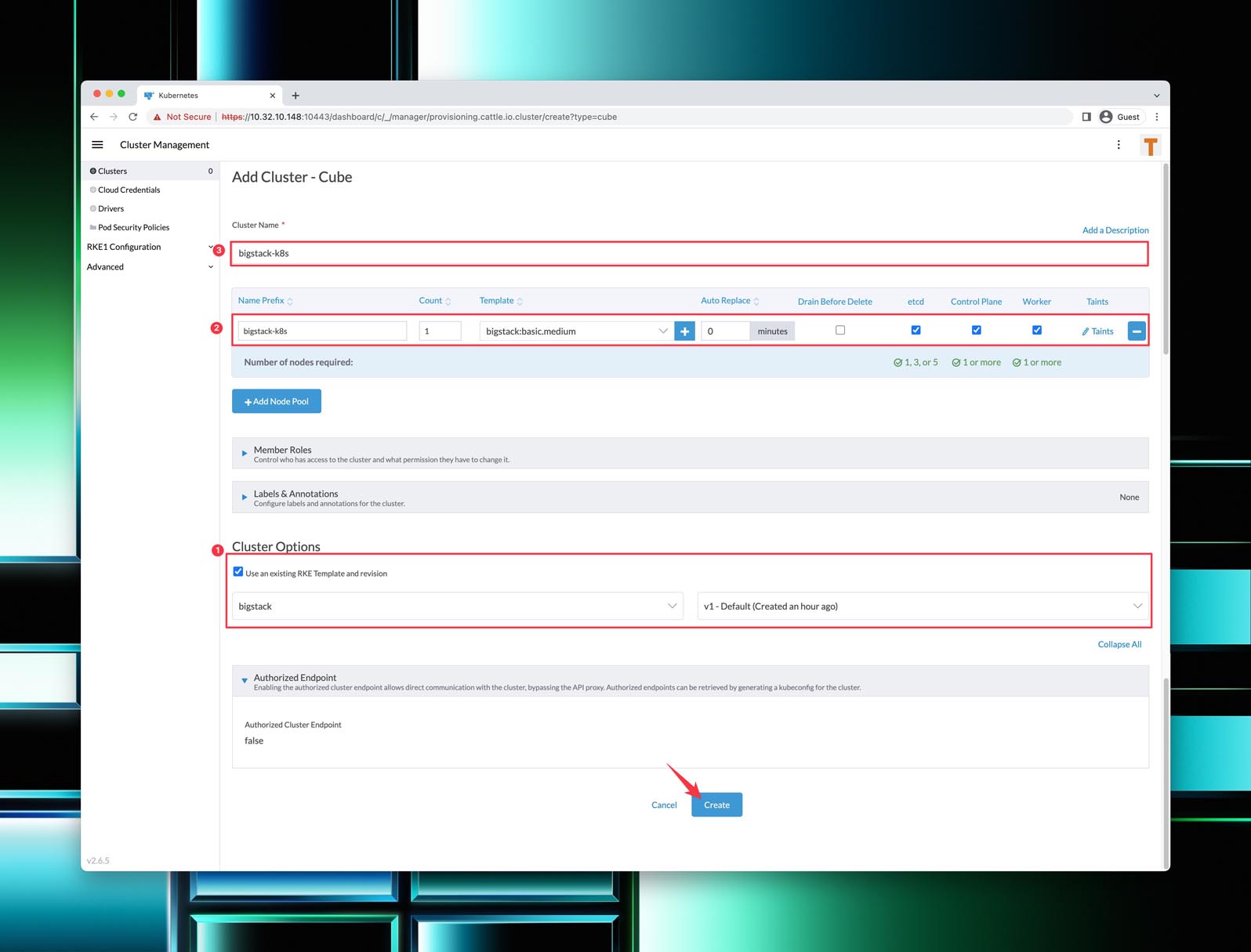
Task: Click the etcd column header
Action: pos(916,302)
